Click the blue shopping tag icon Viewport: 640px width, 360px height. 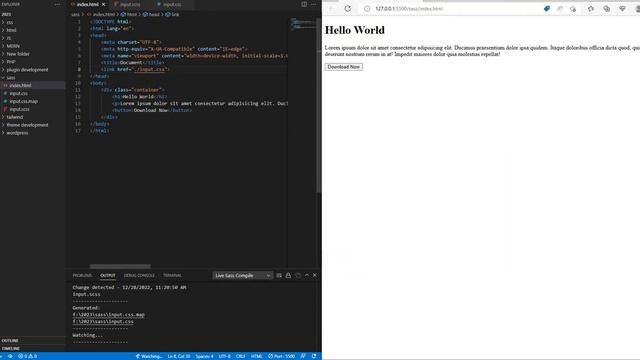coord(547,9)
